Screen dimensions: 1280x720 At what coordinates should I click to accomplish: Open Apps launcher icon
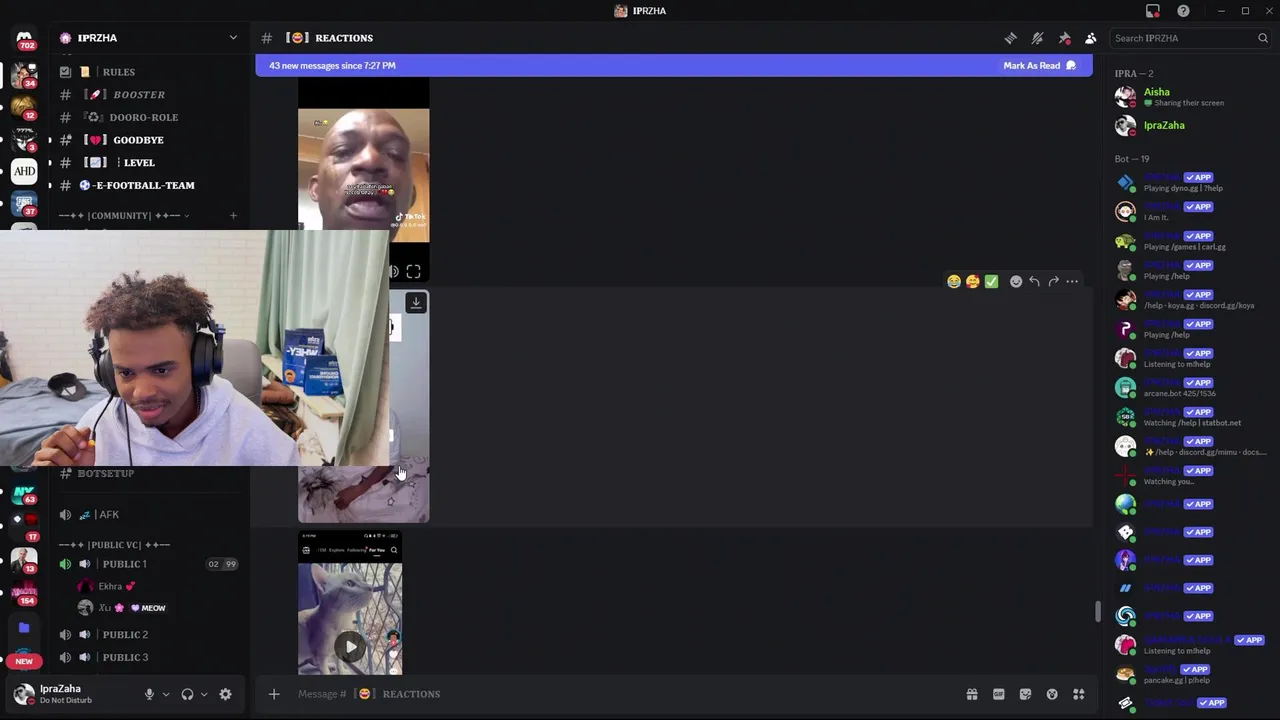[x=1079, y=694]
